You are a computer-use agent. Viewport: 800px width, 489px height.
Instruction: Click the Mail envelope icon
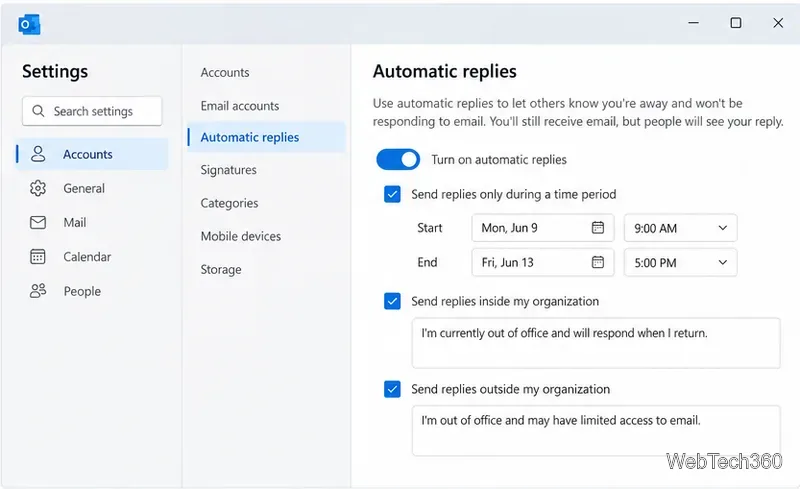click(38, 223)
